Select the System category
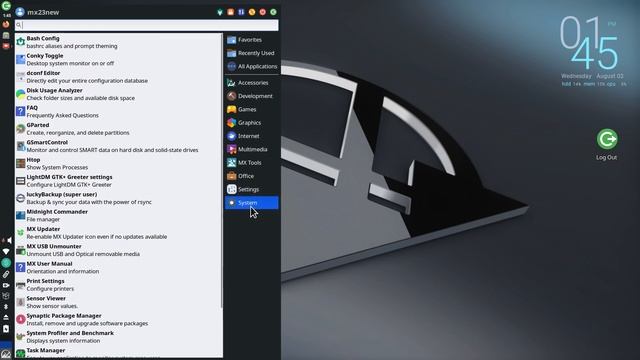This screenshot has width=640, height=360. tap(251, 202)
